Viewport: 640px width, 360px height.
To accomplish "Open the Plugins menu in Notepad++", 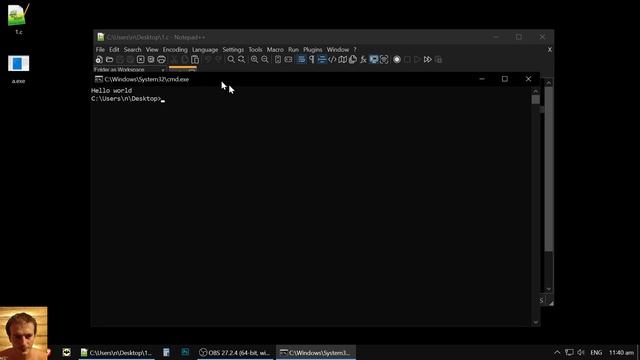I will tap(313, 49).
